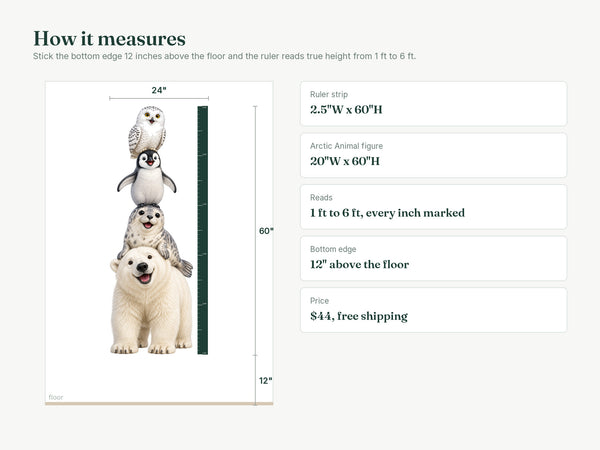Click the tan floor line
Image resolution: width=600 pixels, height=450 pixels.
click(x=159, y=403)
